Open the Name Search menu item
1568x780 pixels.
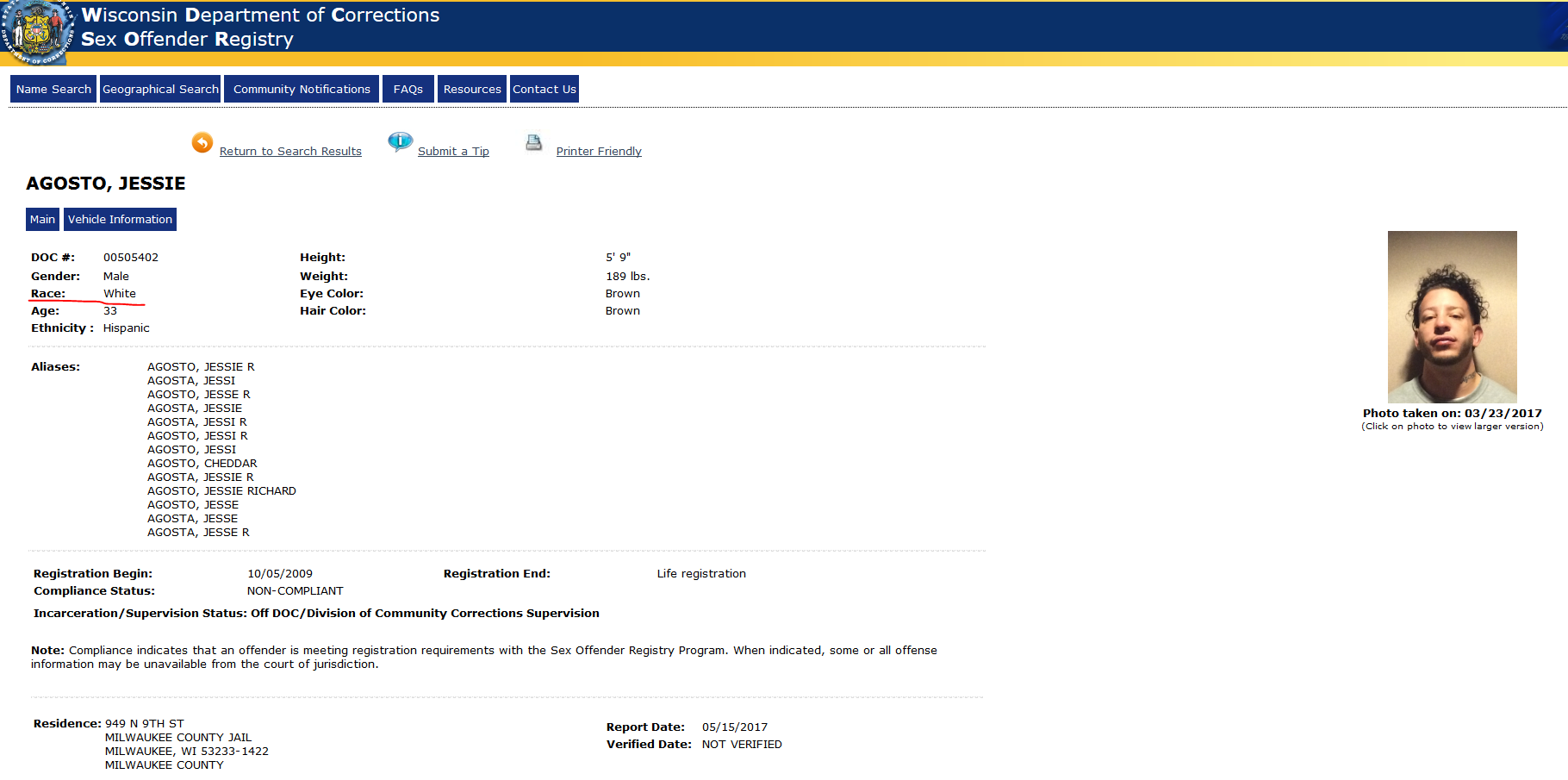tap(53, 90)
